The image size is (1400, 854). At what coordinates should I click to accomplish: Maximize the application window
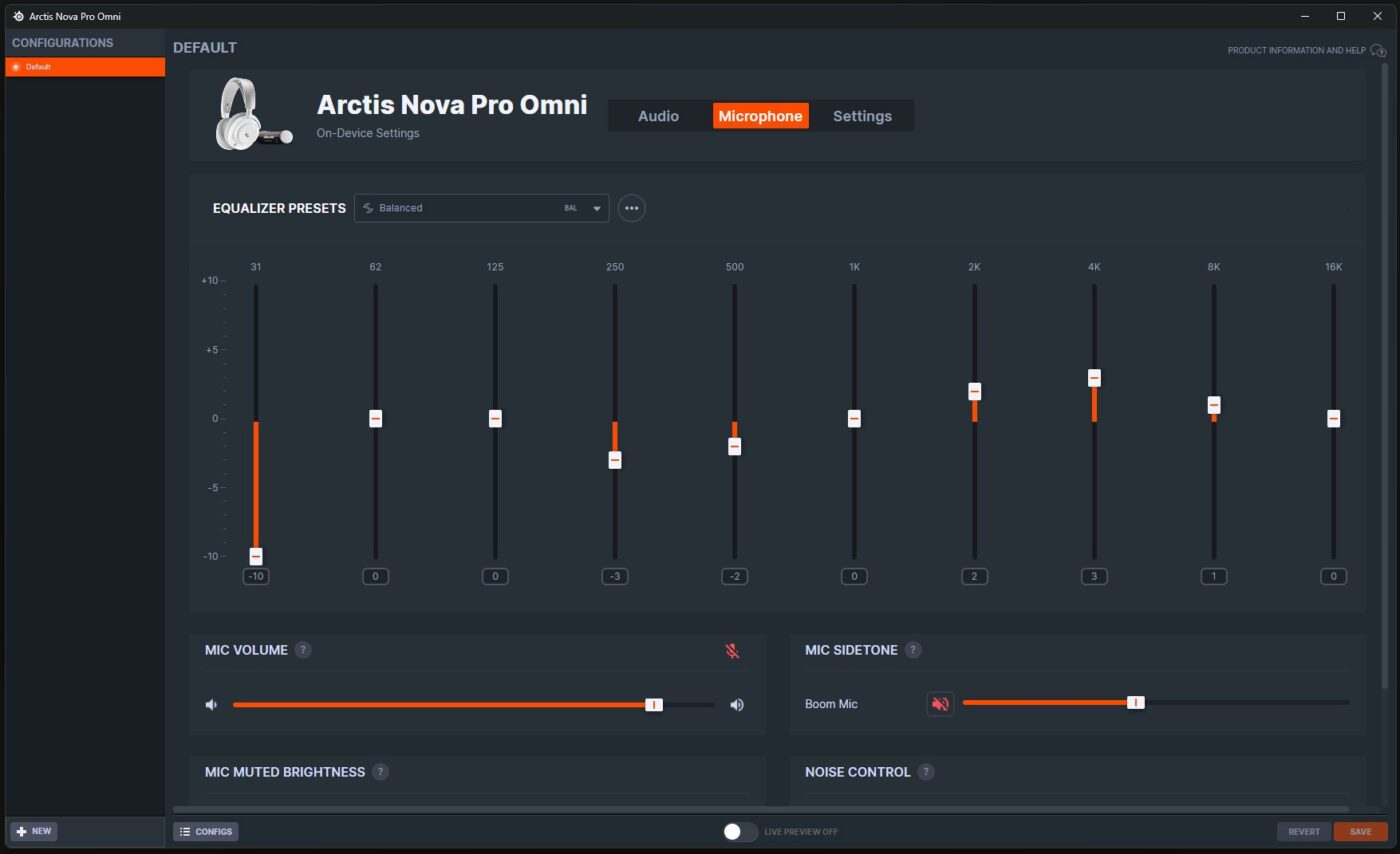pos(1341,16)
